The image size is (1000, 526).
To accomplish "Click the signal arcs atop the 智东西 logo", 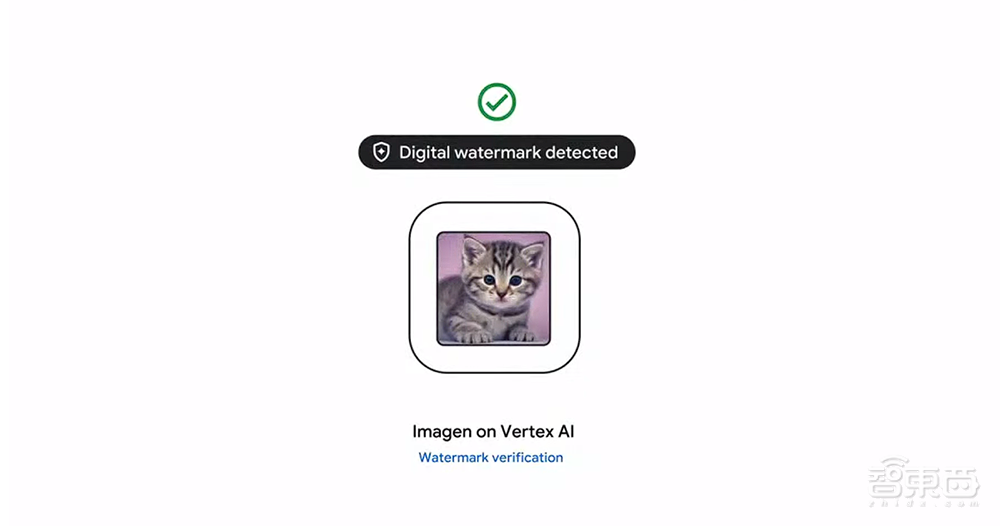I will click(895, 462).
